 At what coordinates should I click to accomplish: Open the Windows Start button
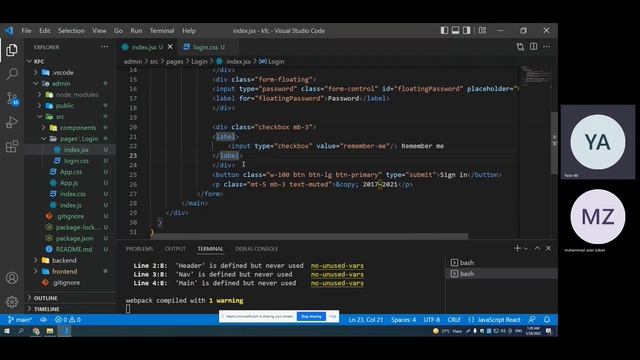7,331
